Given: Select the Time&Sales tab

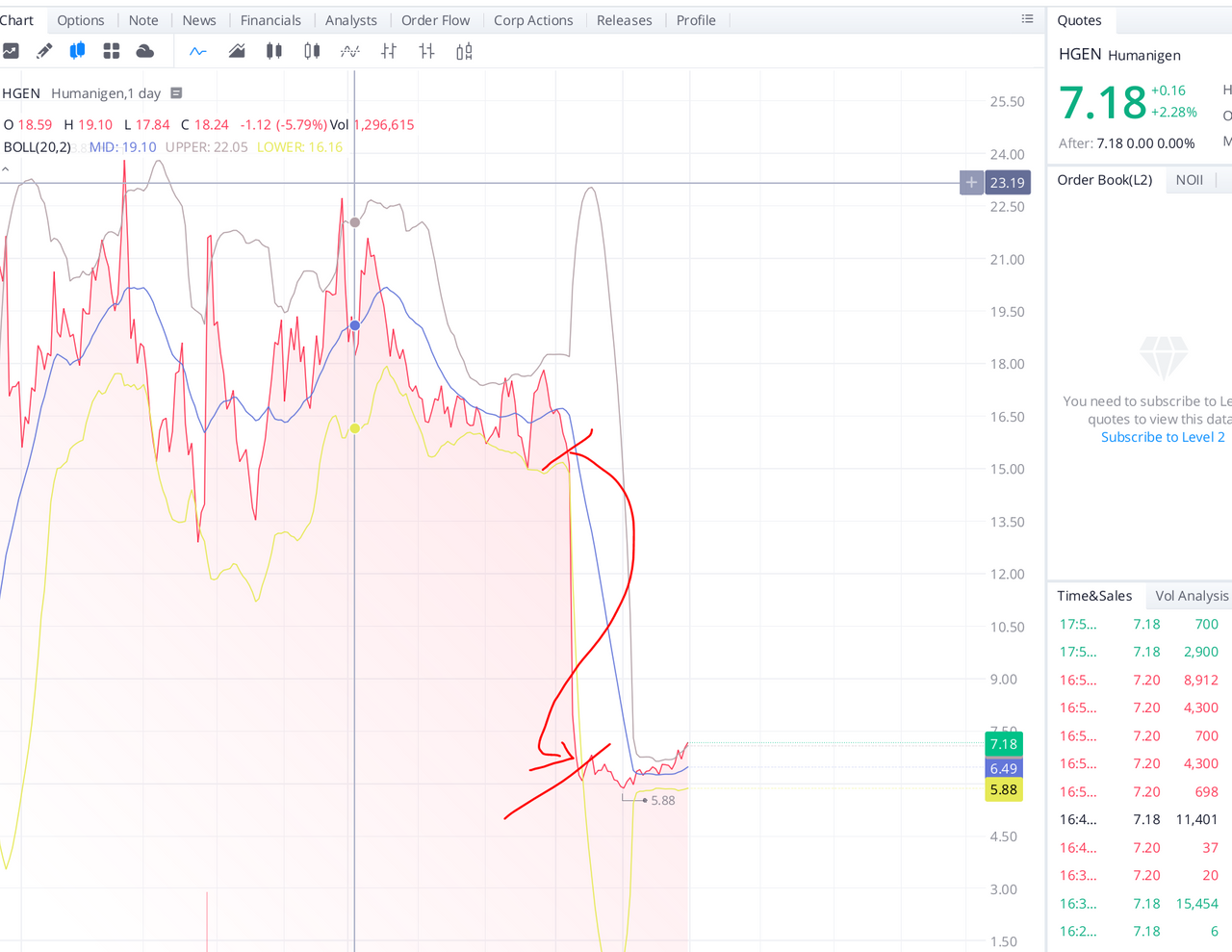Looking at the screenshot, I should pos(1094,596).
